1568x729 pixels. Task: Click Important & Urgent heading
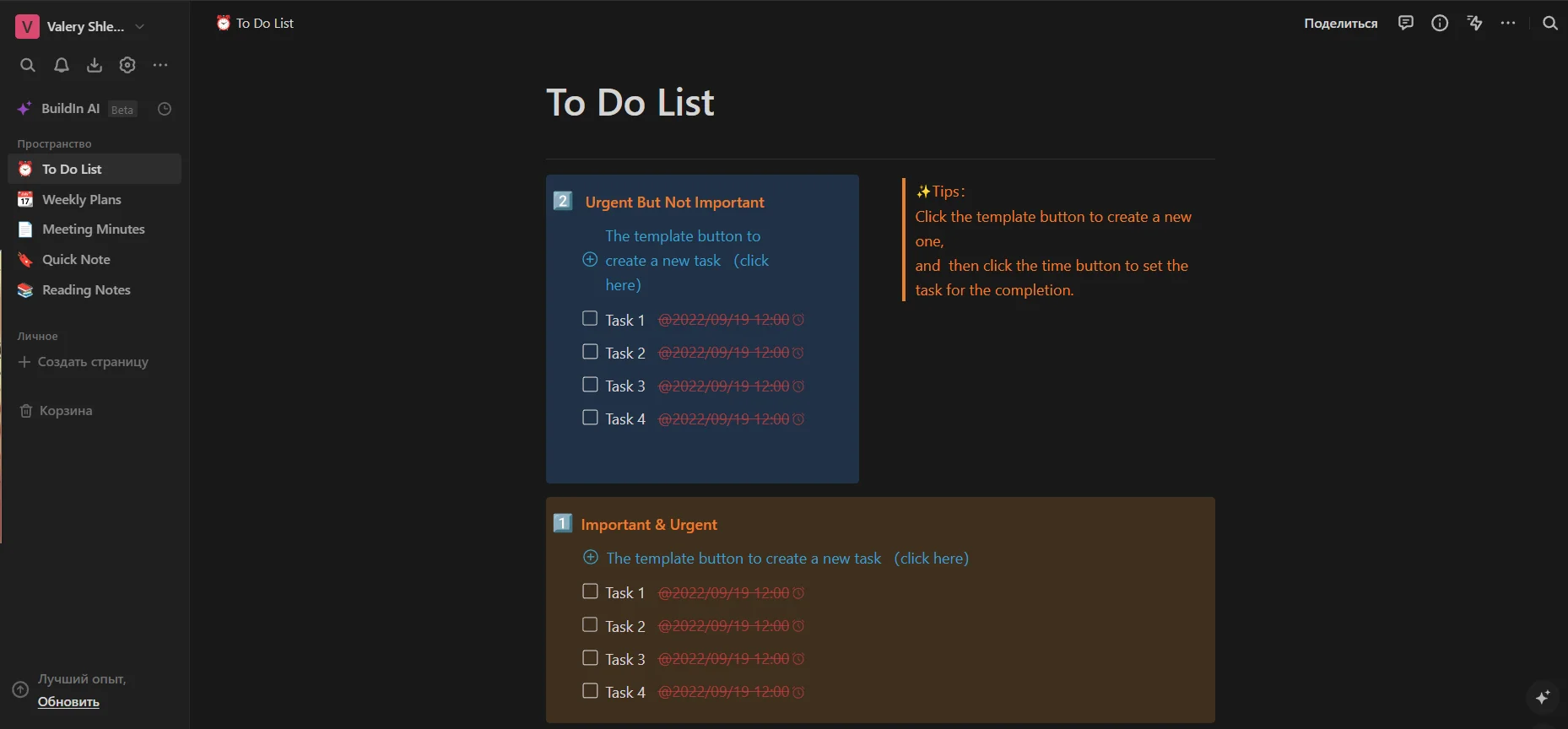point(649,524)
